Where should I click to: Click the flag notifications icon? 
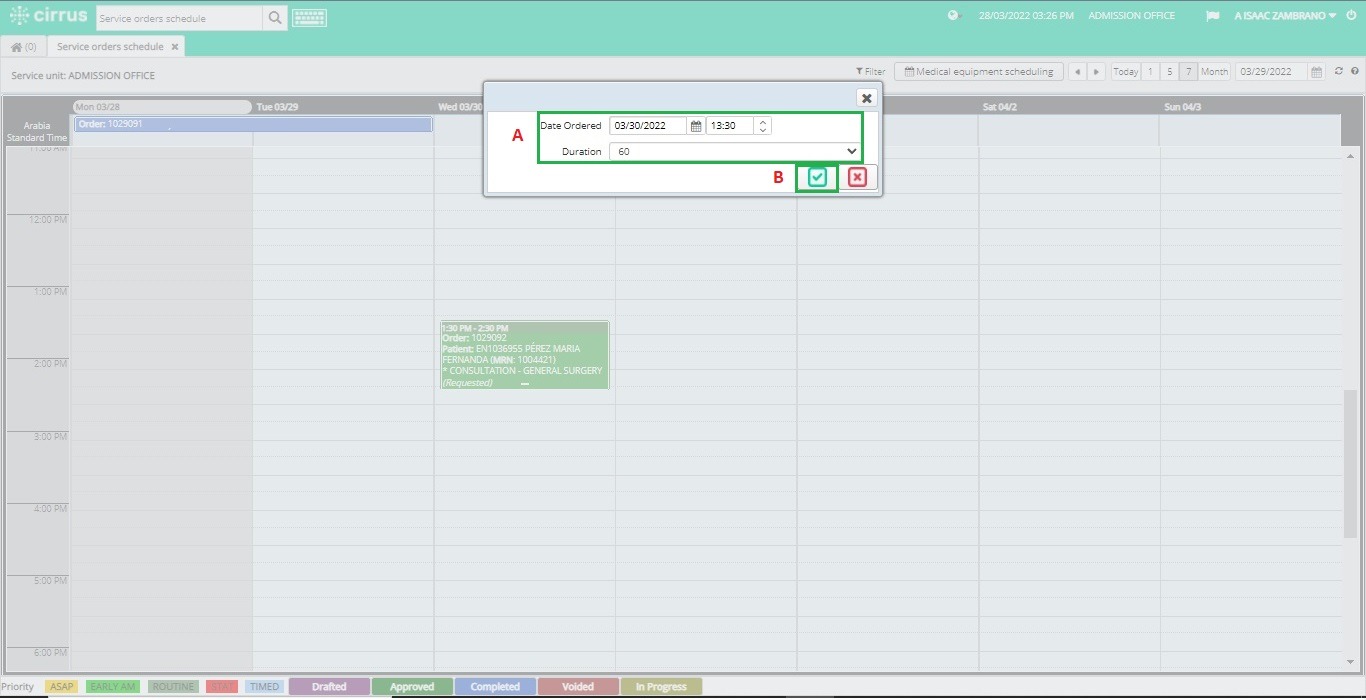(1213, 16)
